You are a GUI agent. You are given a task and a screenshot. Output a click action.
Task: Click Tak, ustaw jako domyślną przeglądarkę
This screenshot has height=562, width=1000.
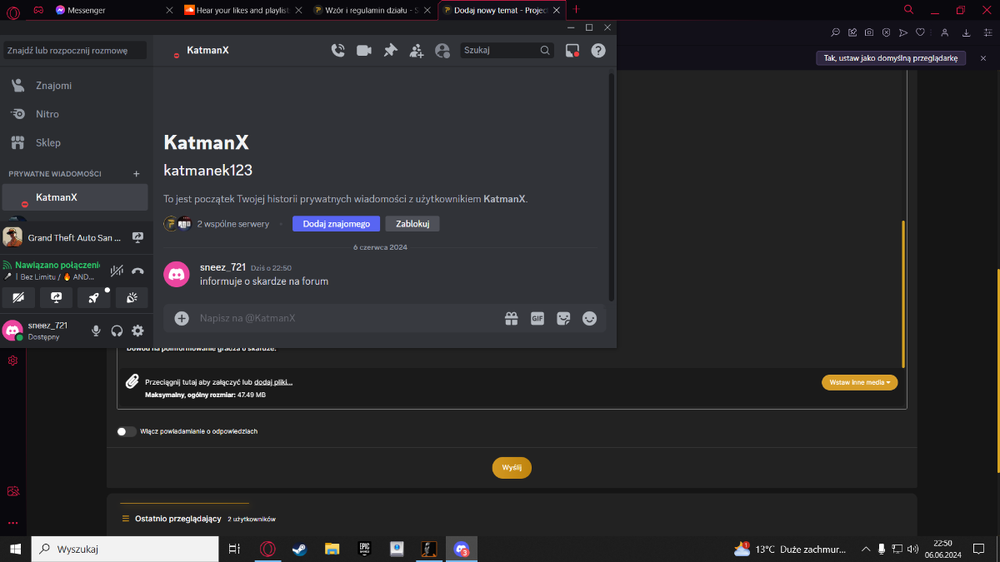coord(891,58)
